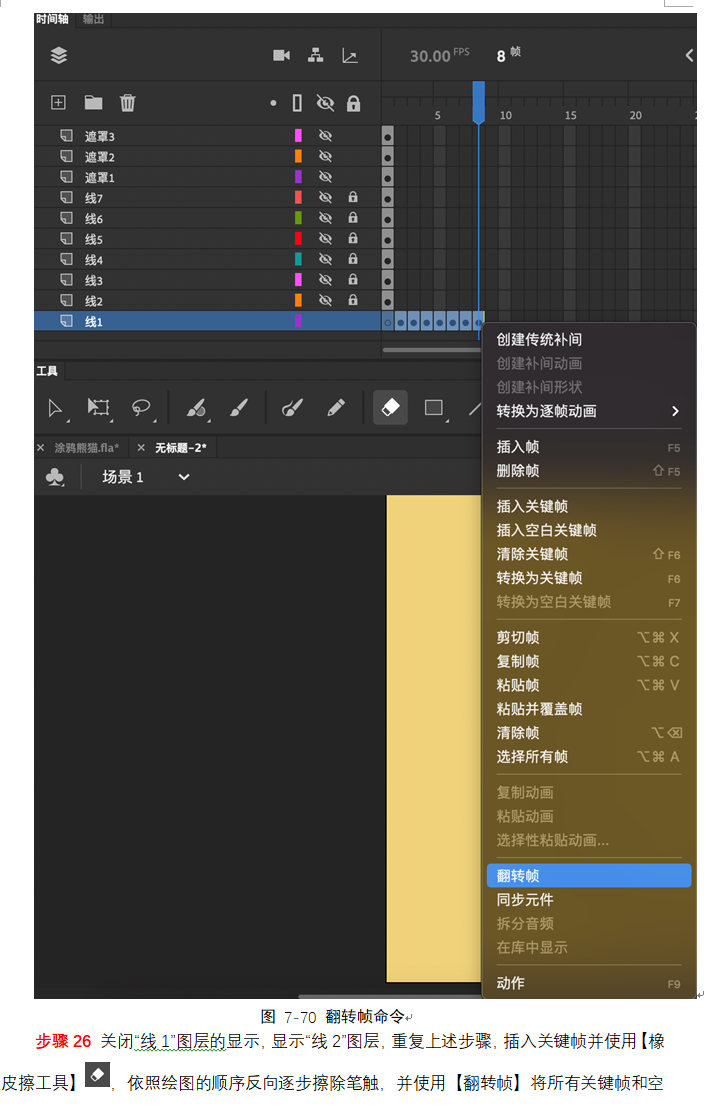Select the Eraser tool

coord(391,407)
